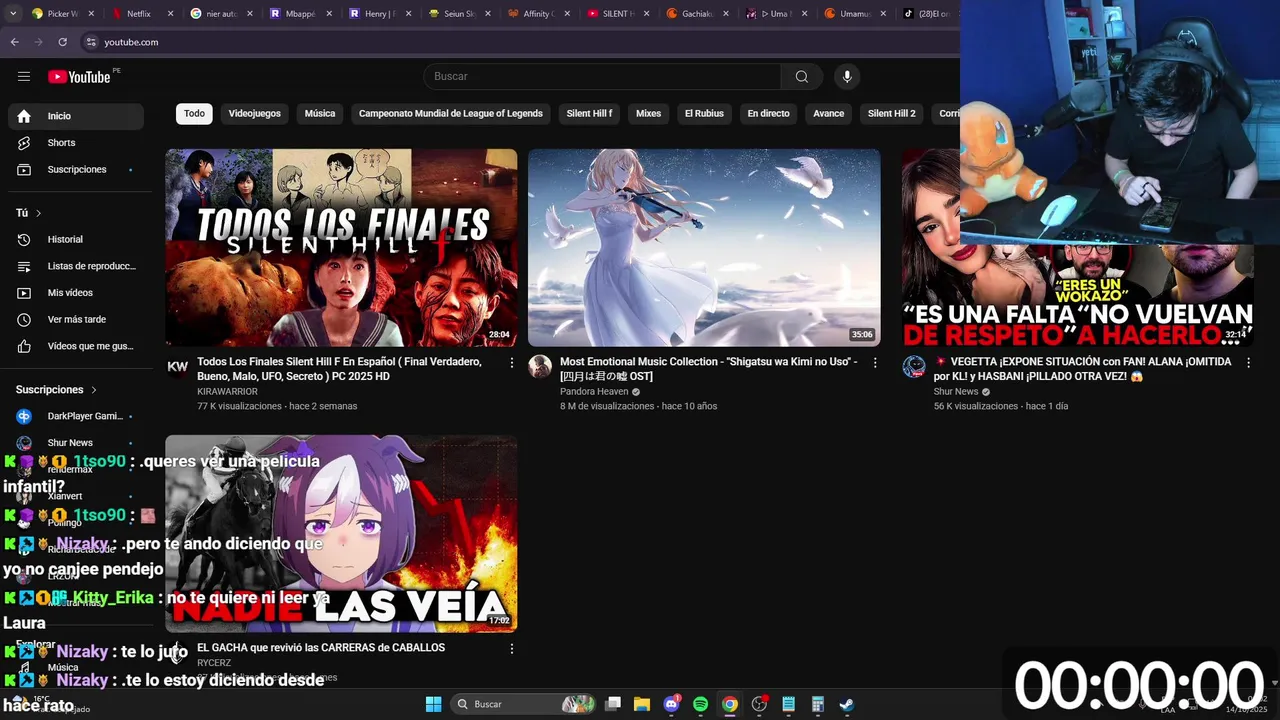Image resolution: width=1280 pixels, height=720 pixels.
Task: Click the search magnifier button
Action: coord(801,77)
